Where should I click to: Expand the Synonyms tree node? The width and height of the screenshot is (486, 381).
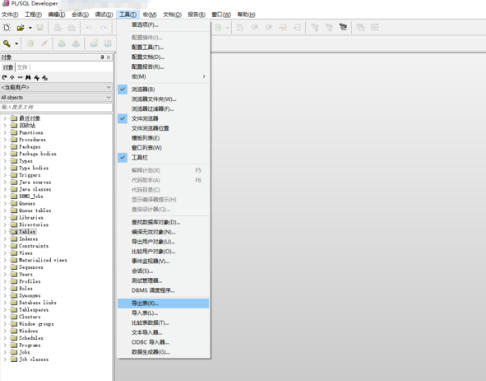(x=5, y=295)
